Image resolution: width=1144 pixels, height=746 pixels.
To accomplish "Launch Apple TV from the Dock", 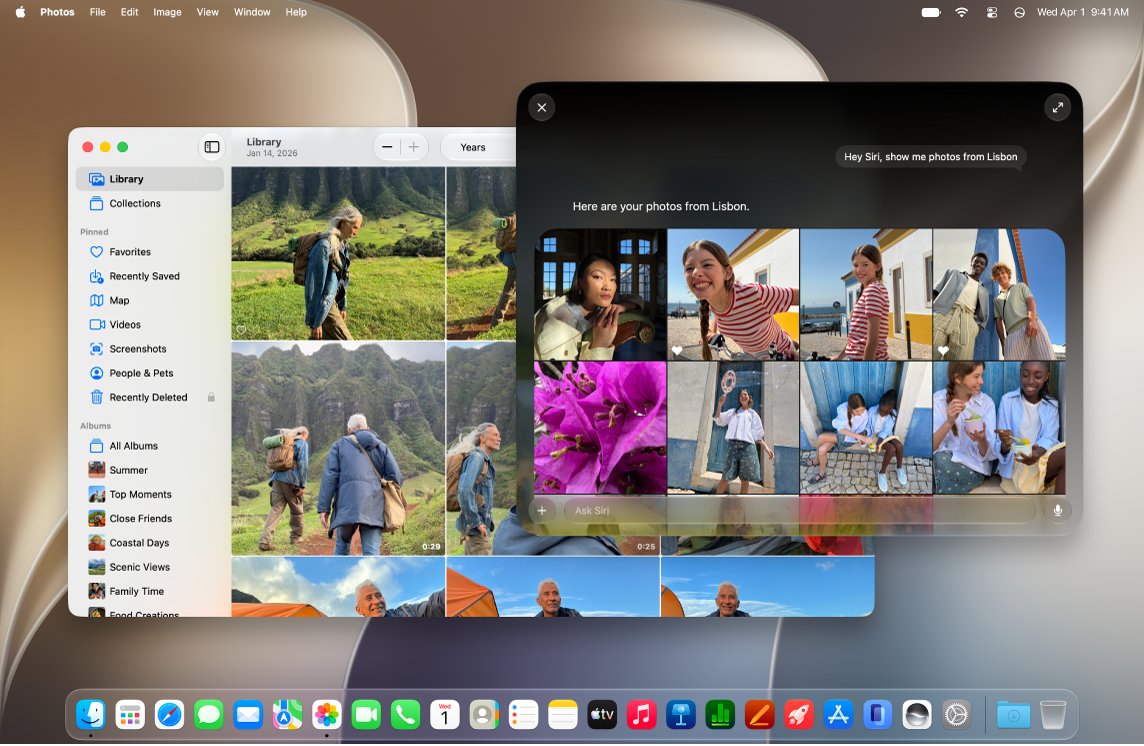I will (x=602, y=715).
